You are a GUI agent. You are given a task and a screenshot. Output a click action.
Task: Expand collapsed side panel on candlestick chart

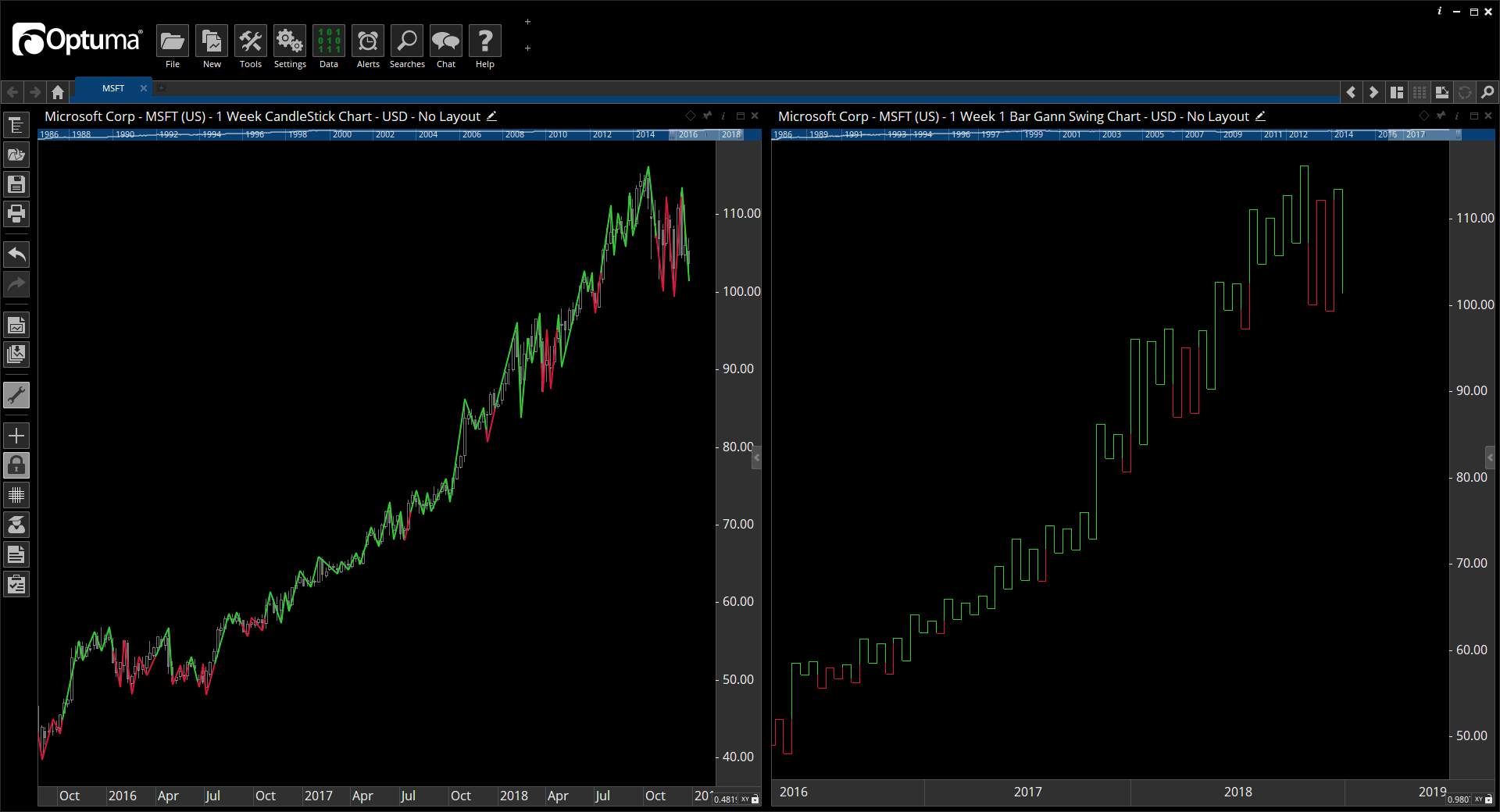pyautogui.click(x=756, y=458)
